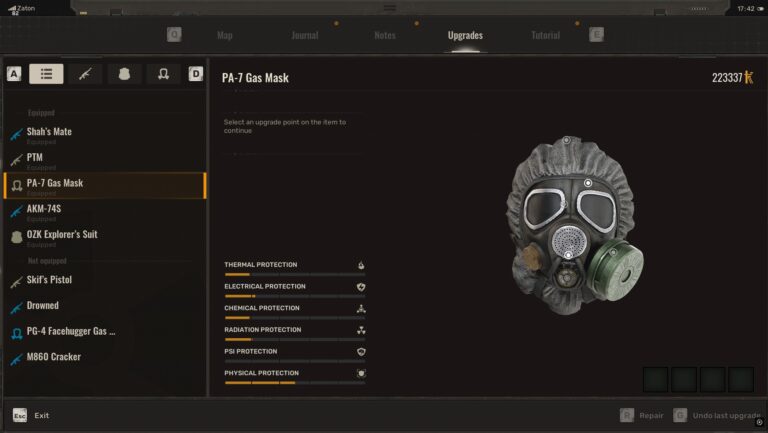Click the coupon currency icon
Screen dimensions: 768x433
tap(749, 77)
